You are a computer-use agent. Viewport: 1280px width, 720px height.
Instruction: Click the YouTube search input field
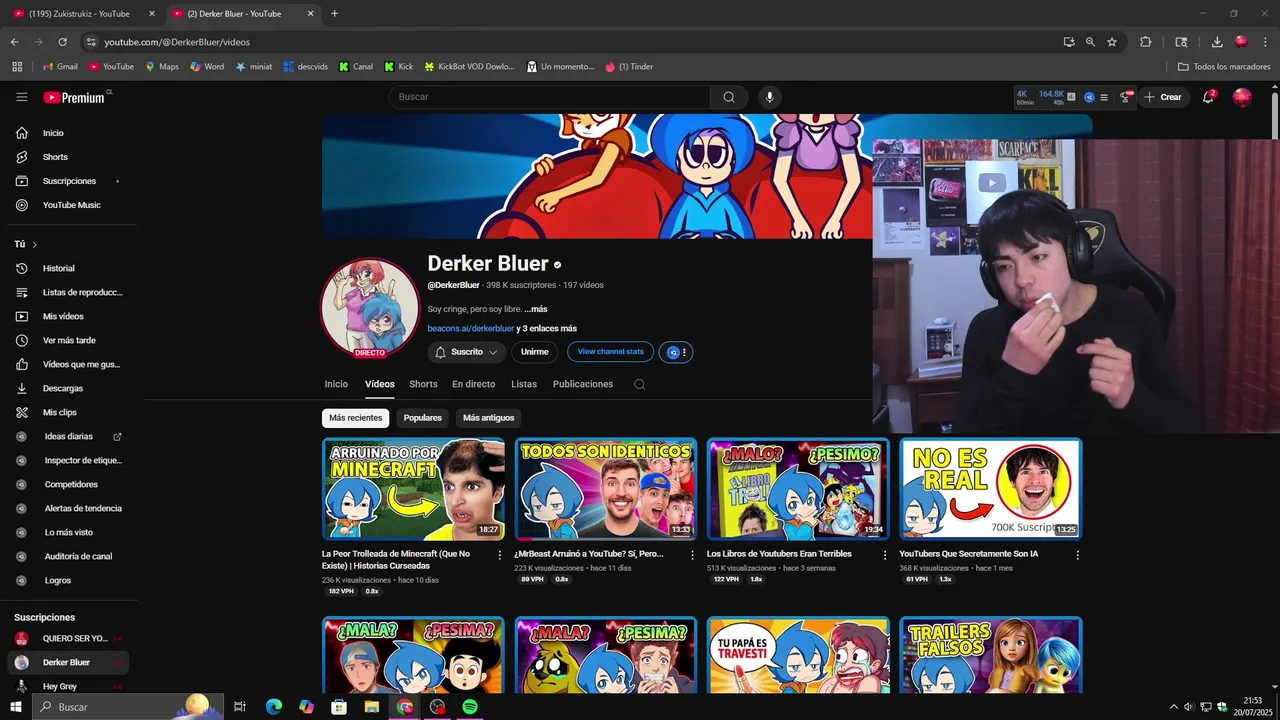click(549, 97)
